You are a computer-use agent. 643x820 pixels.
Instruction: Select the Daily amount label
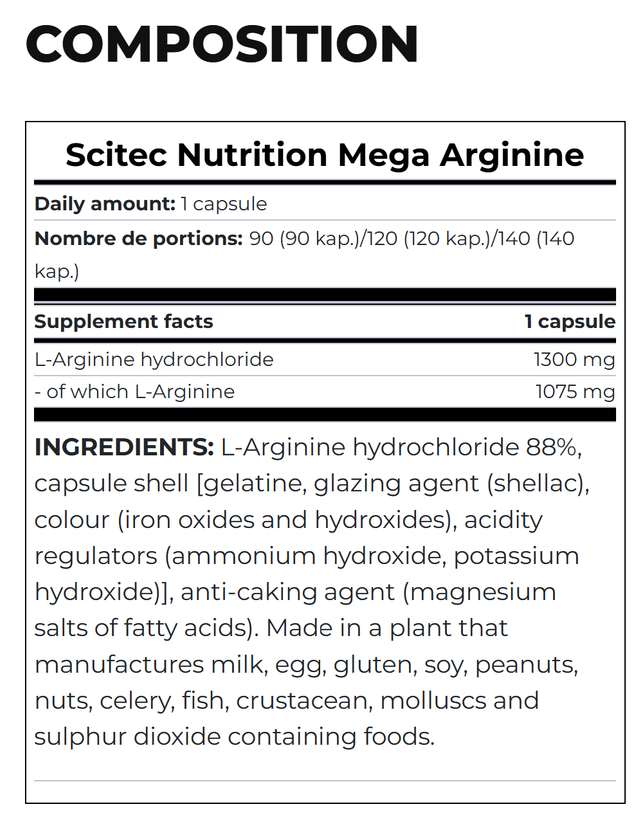(x=105, y=203)
